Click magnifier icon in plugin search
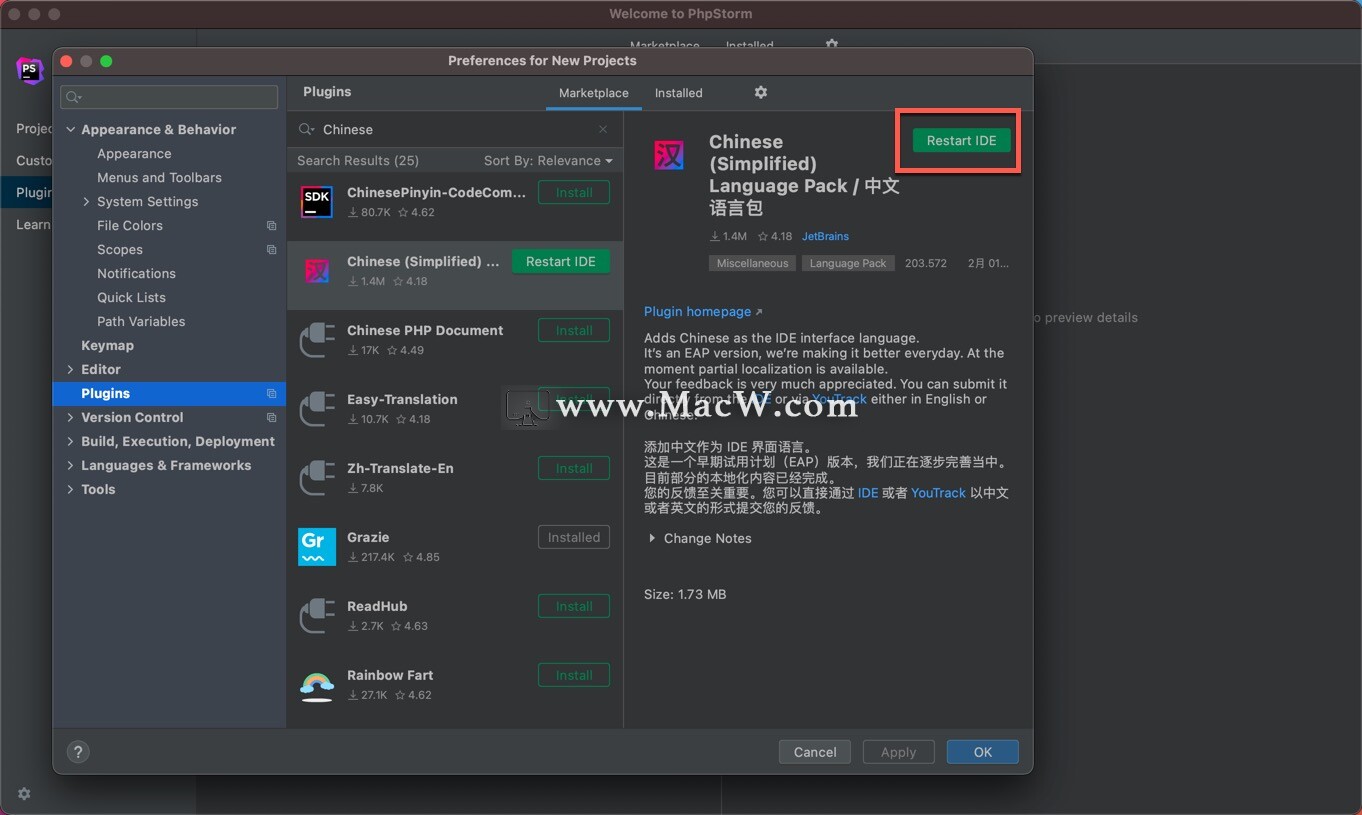1362x815 pixels. pyautogui.click(x=307, y=129)
